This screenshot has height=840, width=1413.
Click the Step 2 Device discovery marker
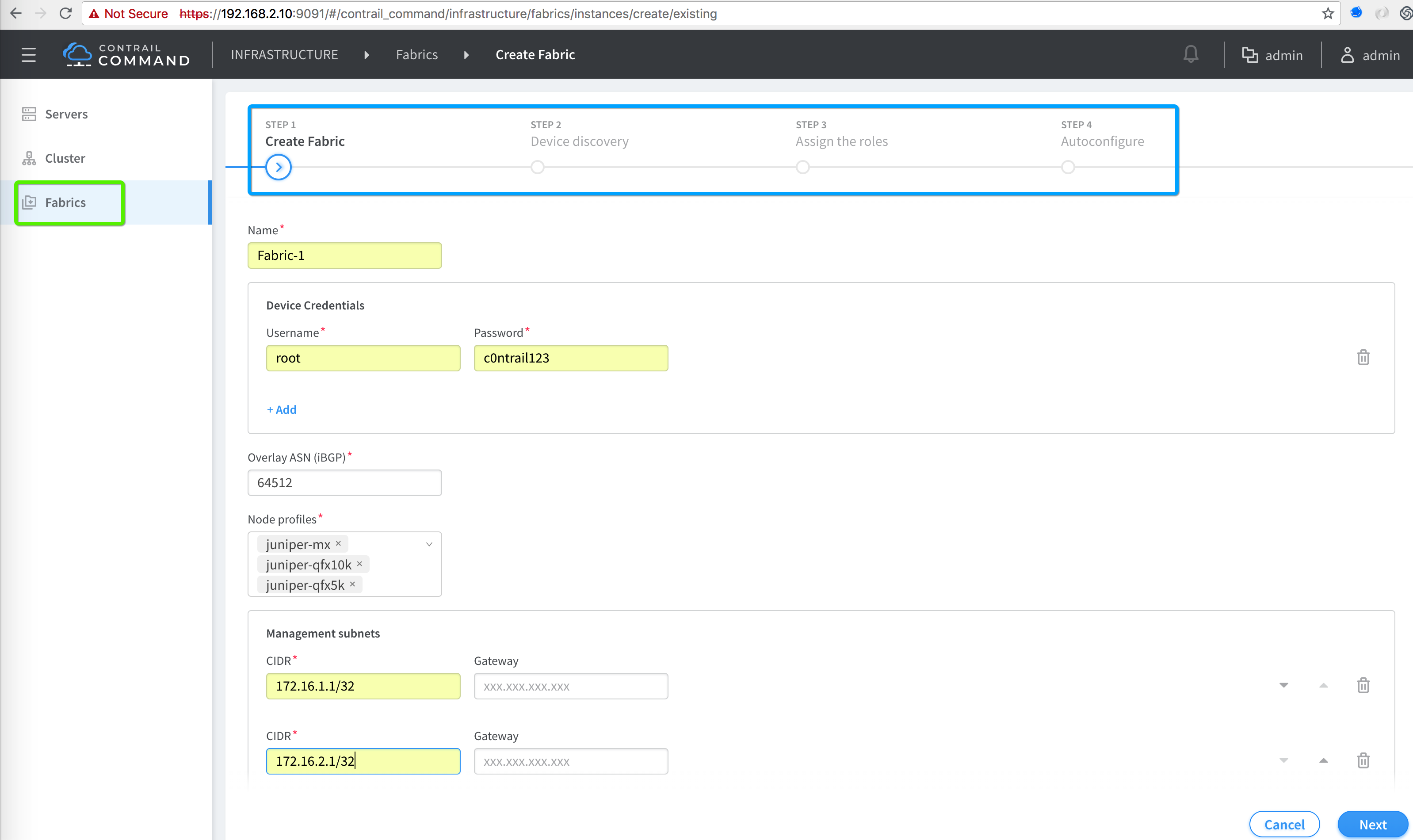pos(537,167)
